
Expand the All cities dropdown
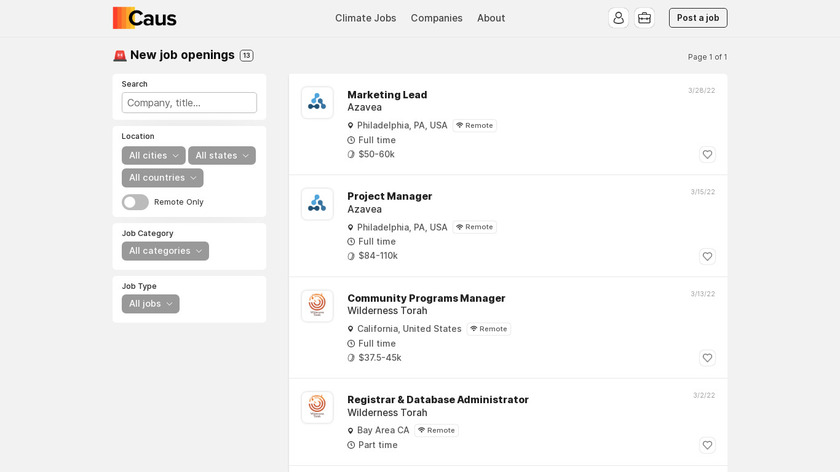[x=153, y=156]
